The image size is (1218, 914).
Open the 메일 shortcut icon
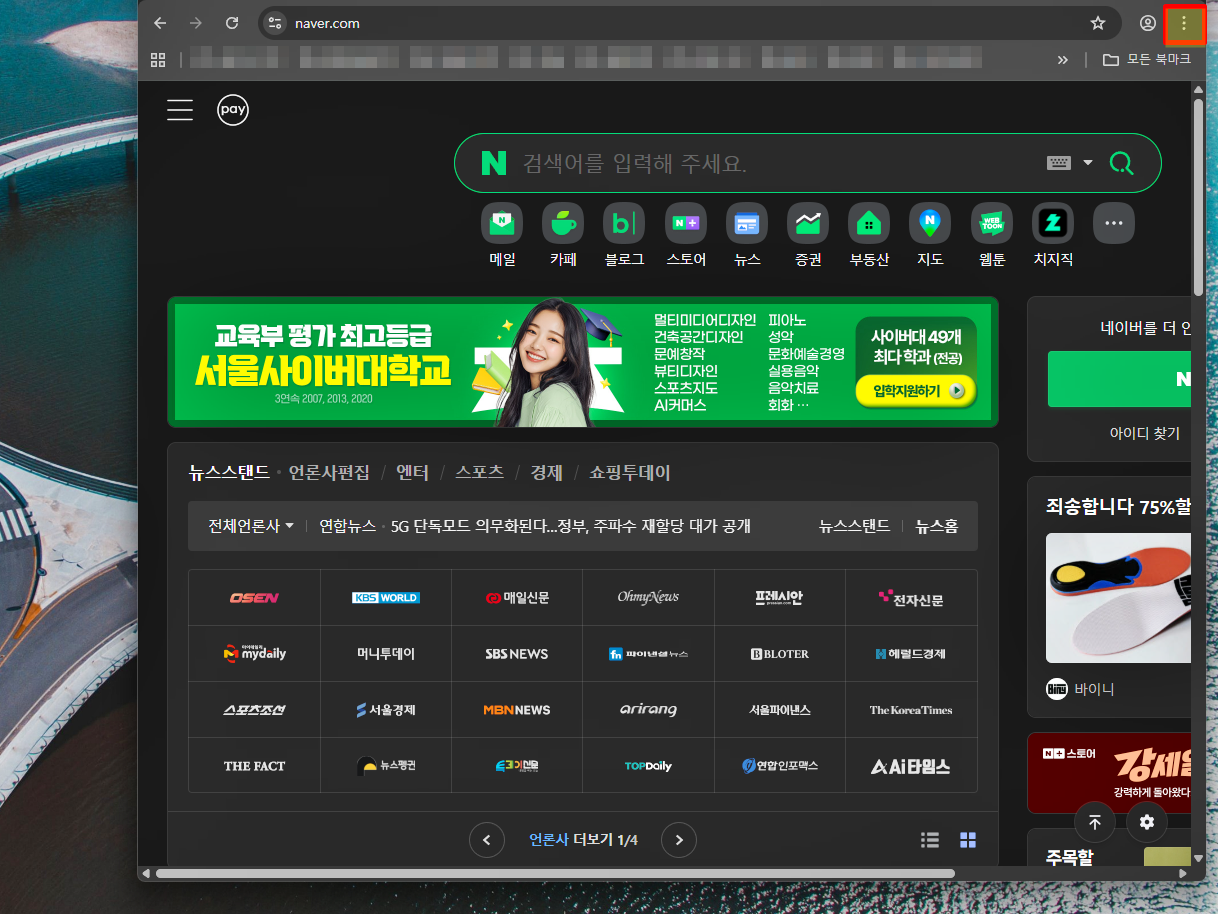pyautogui.click(x=502, y=223)
